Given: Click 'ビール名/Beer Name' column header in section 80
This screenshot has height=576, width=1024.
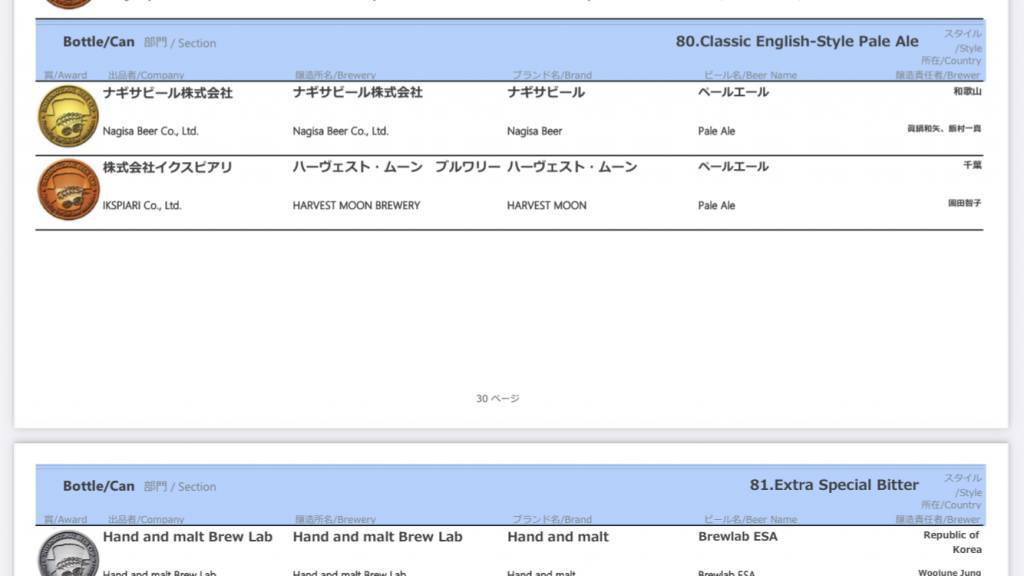Looking at the screenshot, I should click(x=750, y=75).
